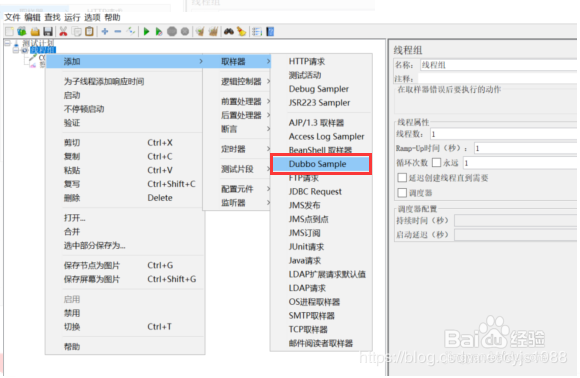Open the 运行 menu
Screen dimensions: 580x378
(72, 17)
